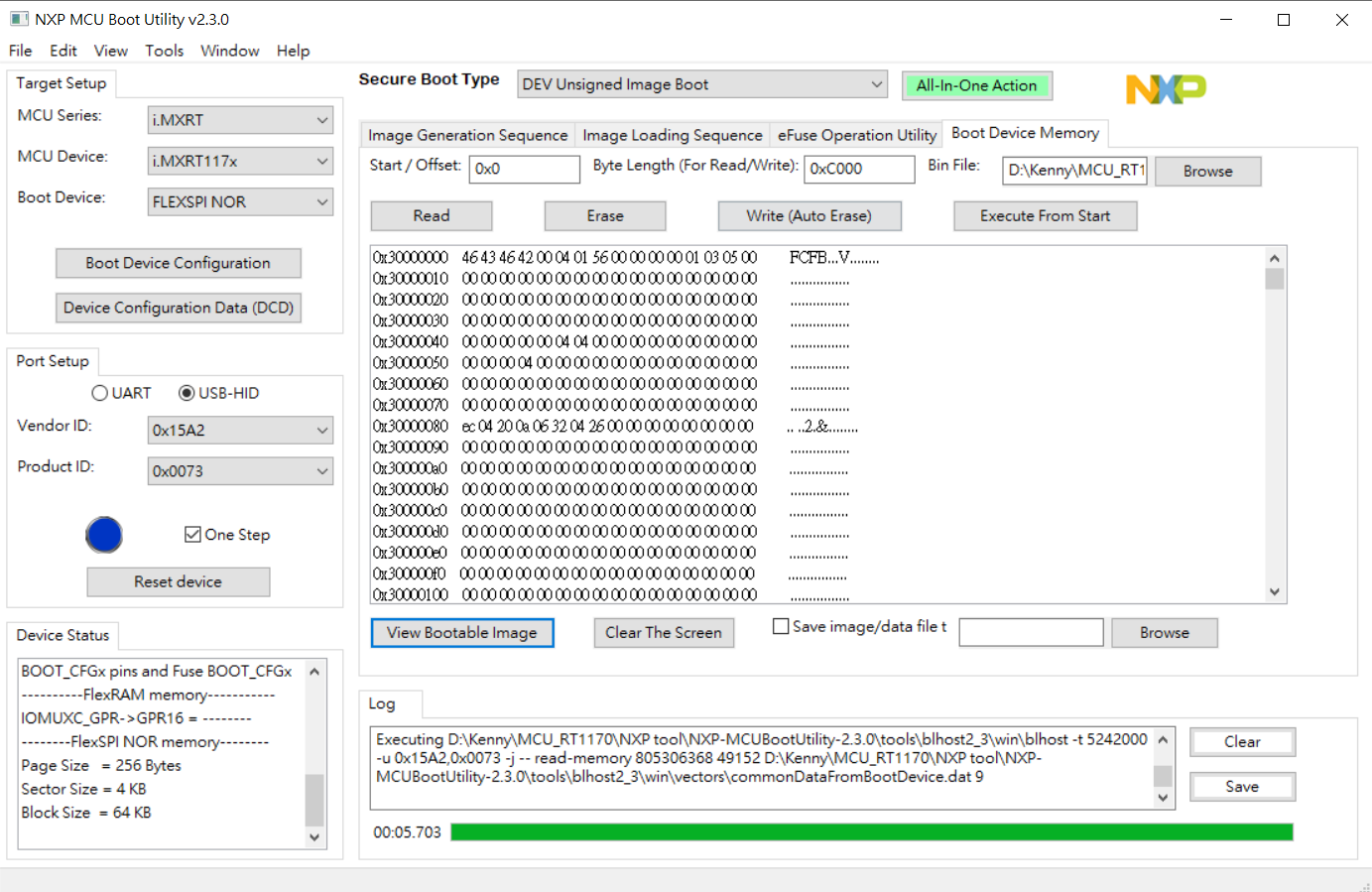Click Execute From Start
The width and height of the screenshot is (1372, 892).
pos(1045,215)
